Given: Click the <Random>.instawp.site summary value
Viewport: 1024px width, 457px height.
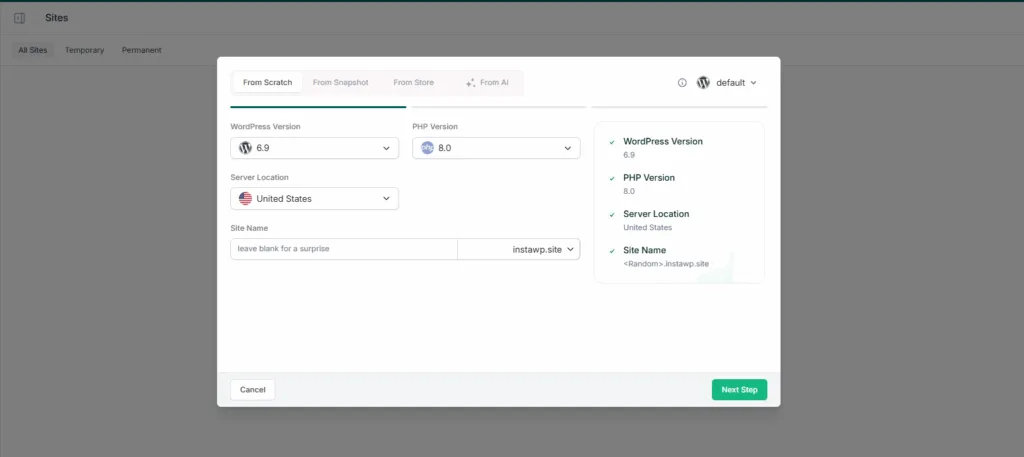Looking at the screenshot, I should pyautogui.click(x=666, y=264).
